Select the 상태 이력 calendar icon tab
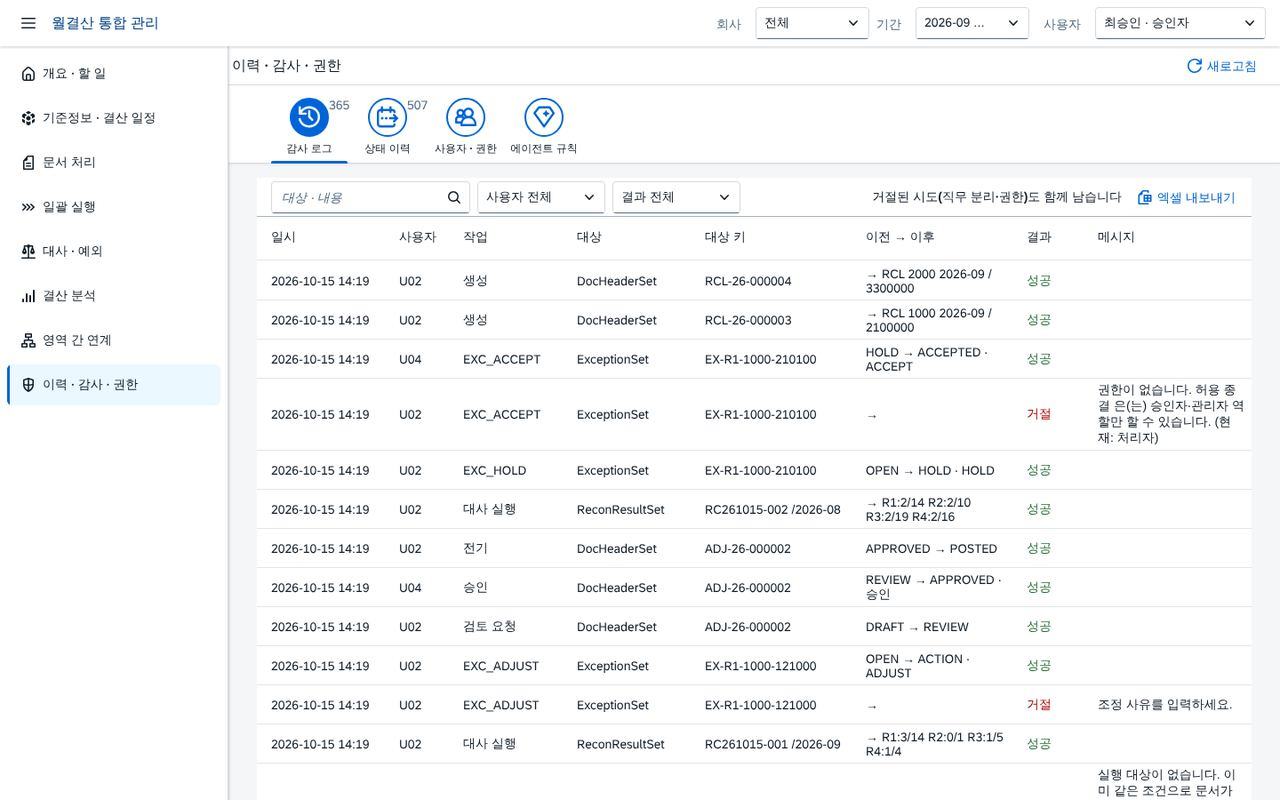This screenshot has height=800, width=1280. [x=387, y=117]
